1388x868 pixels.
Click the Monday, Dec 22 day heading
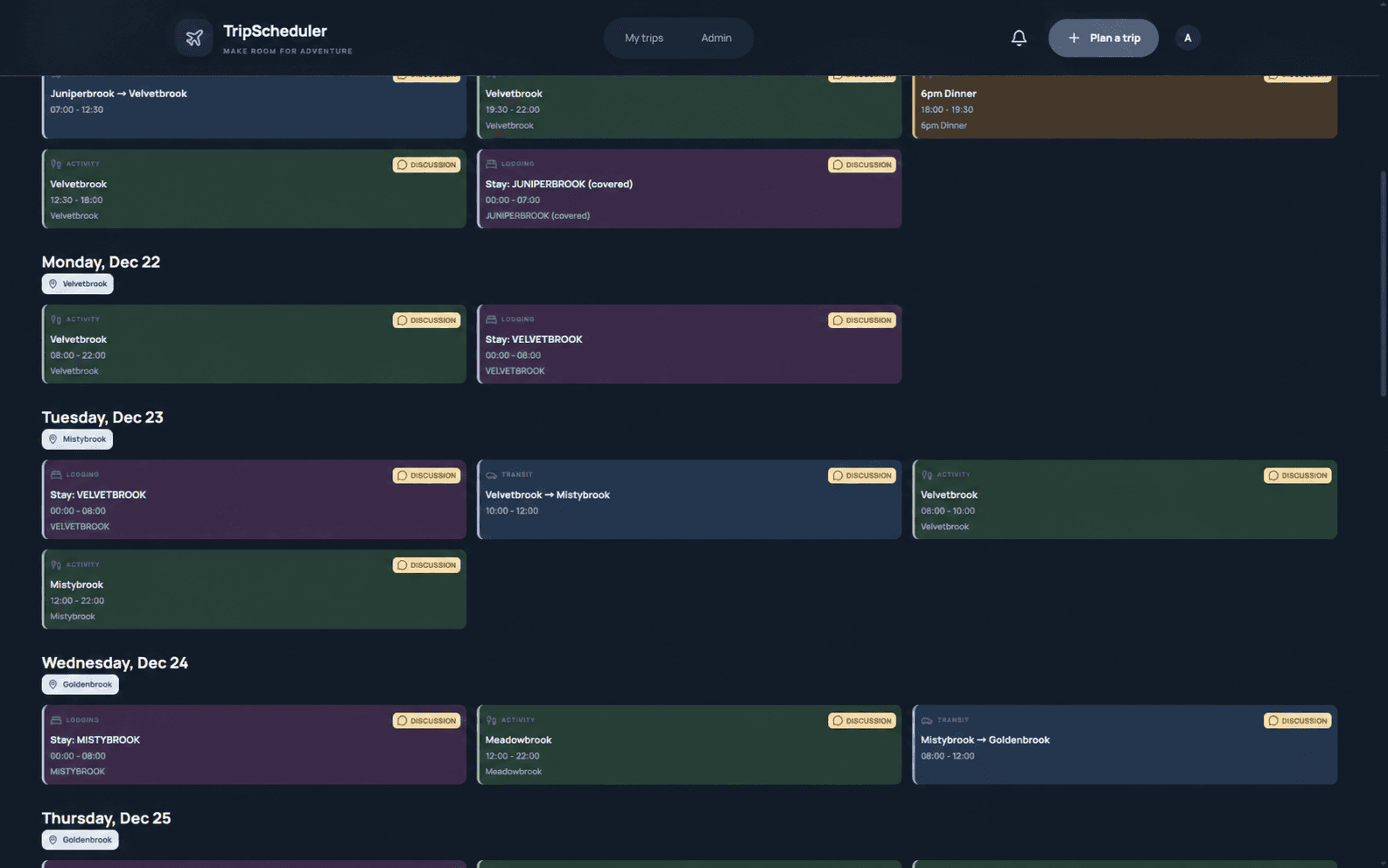tap(101, 262)
